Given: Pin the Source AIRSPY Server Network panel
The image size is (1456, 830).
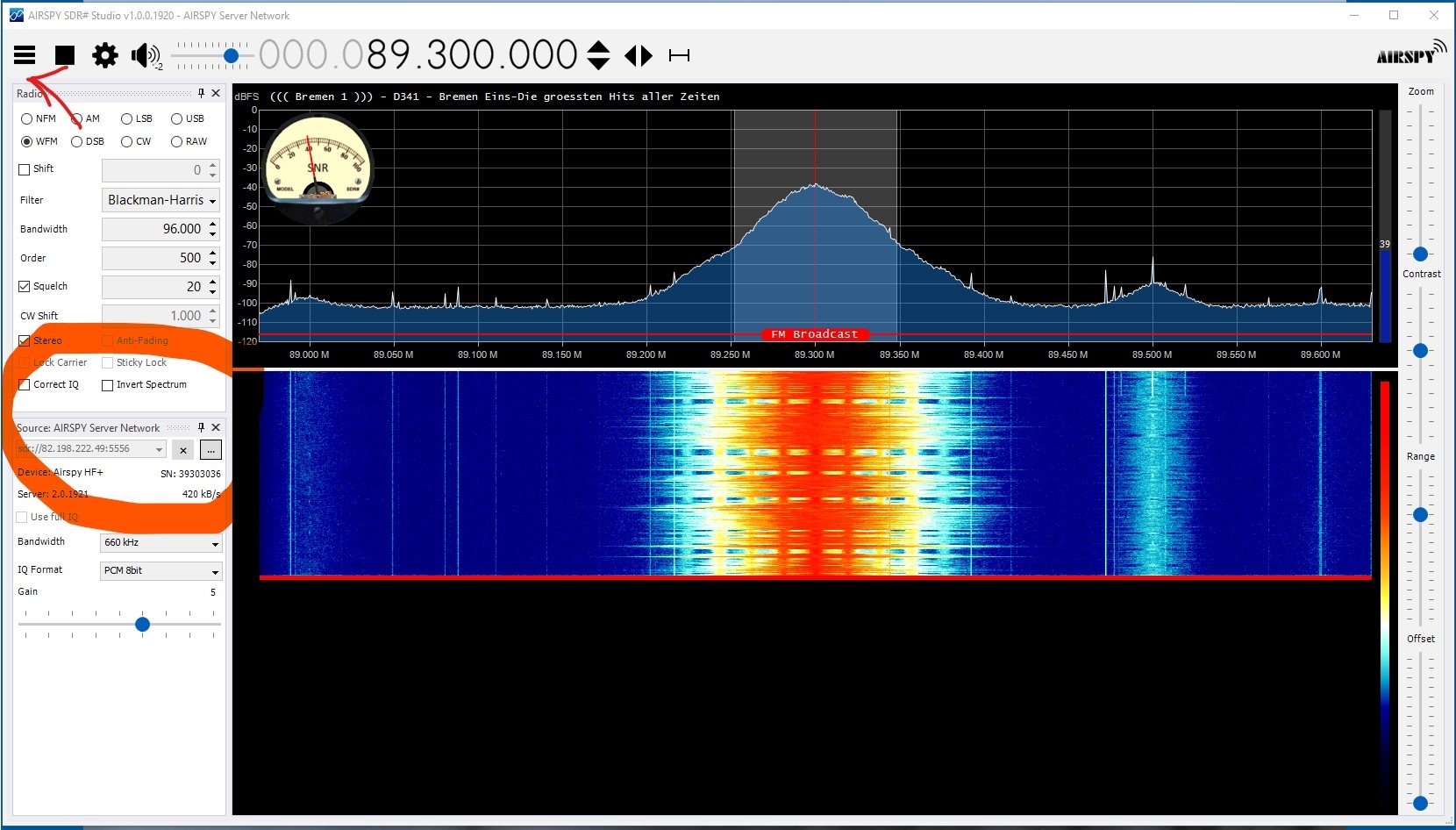Looking at the screenshot, I should click(201, 427).
